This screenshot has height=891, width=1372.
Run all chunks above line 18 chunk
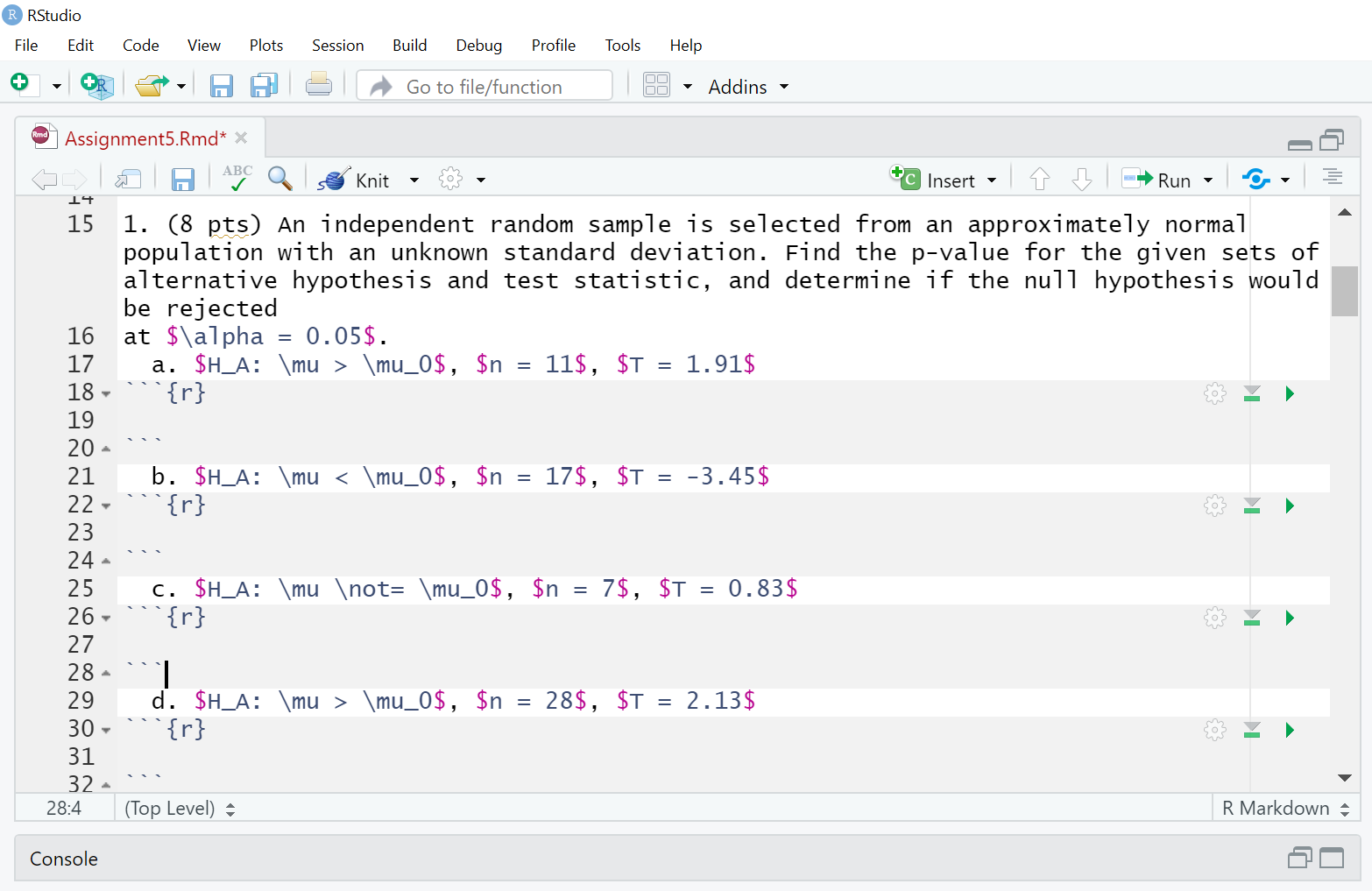(x=1252, y=393)
